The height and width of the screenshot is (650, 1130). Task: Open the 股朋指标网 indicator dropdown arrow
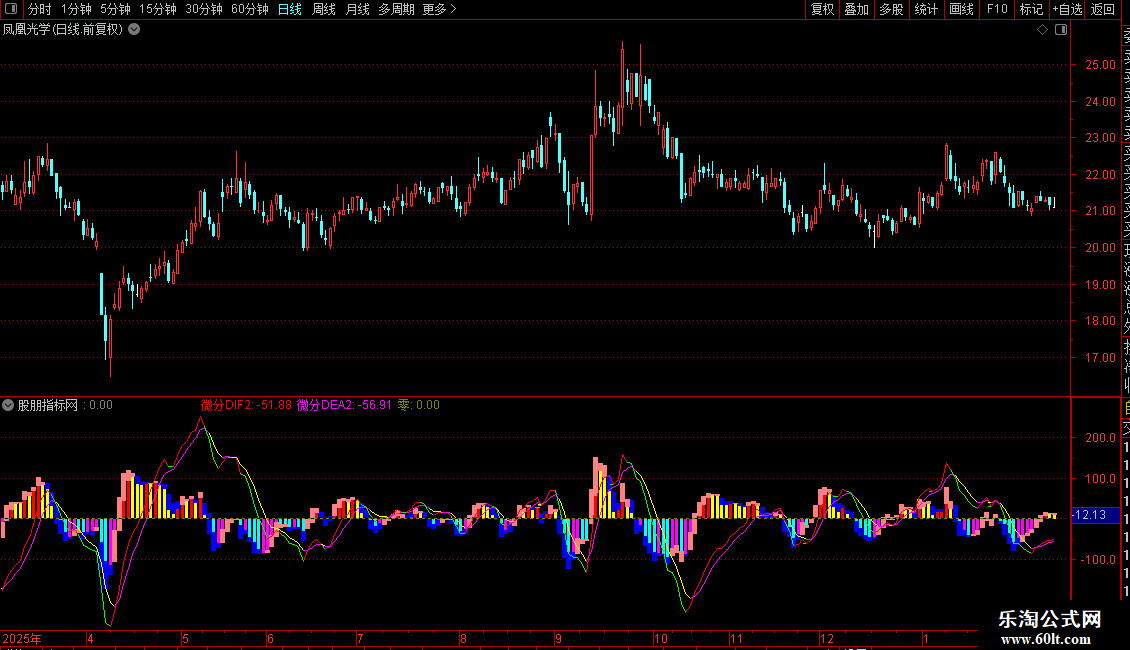coord(9,405)
